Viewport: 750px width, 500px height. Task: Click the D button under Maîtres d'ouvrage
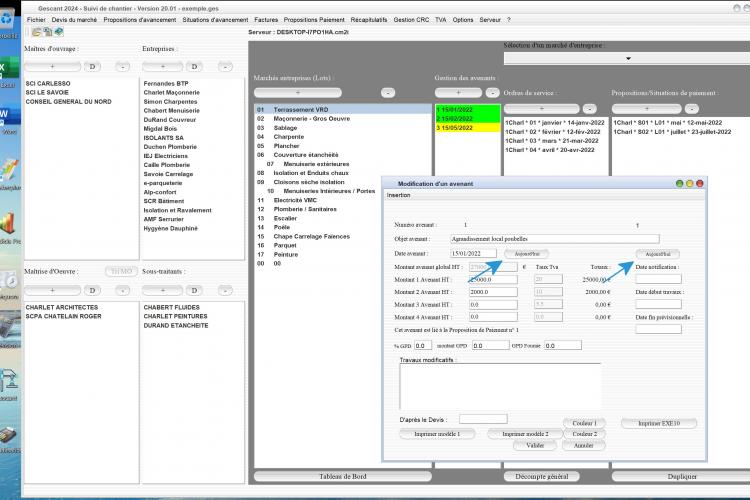[92, 67]
